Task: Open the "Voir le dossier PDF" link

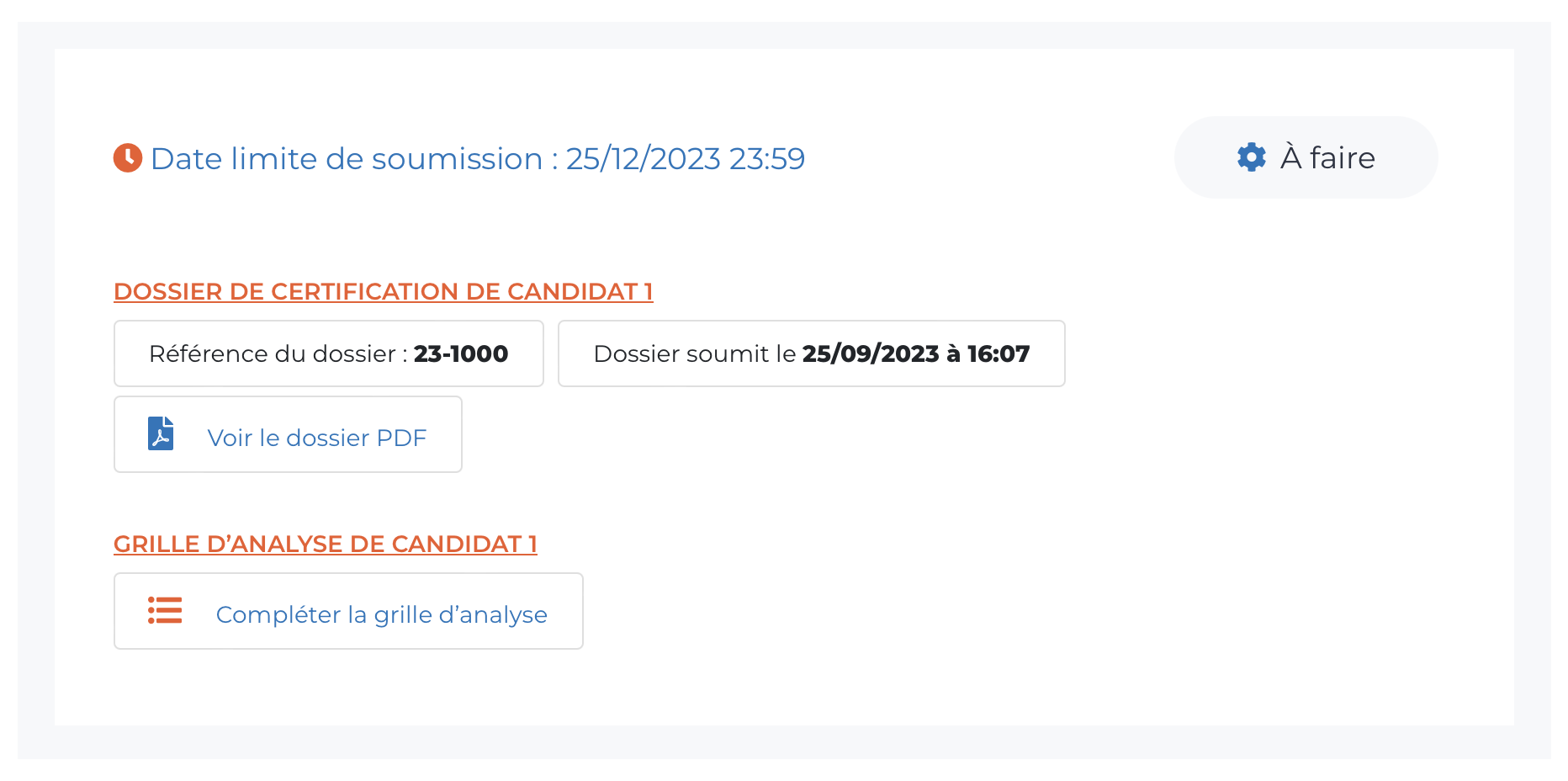Action: click(x=316, y=438)
